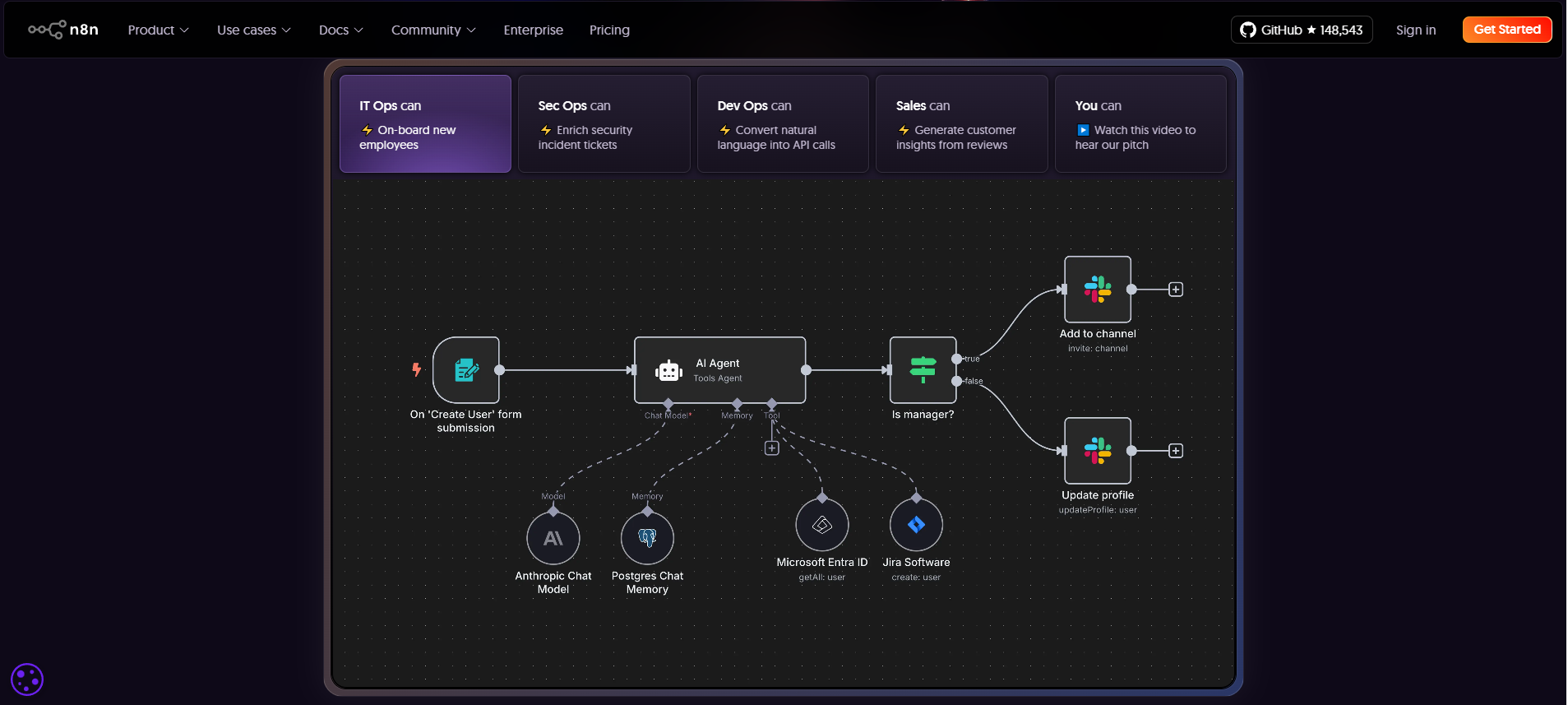Open the Sign in link
Viewport: 1568px width, 705px height.
[x=1415, y=30]
